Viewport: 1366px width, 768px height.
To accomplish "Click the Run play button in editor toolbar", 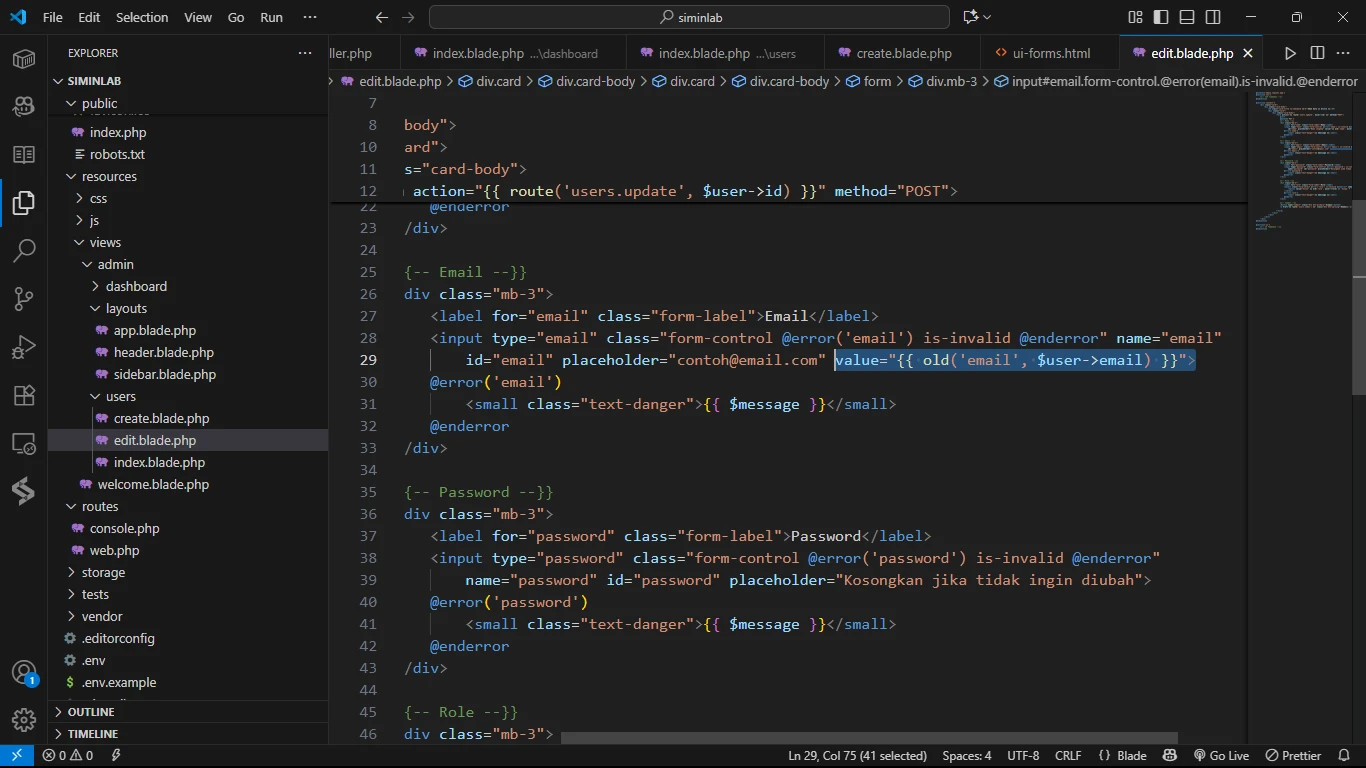I will click(x=1290, y=53).
